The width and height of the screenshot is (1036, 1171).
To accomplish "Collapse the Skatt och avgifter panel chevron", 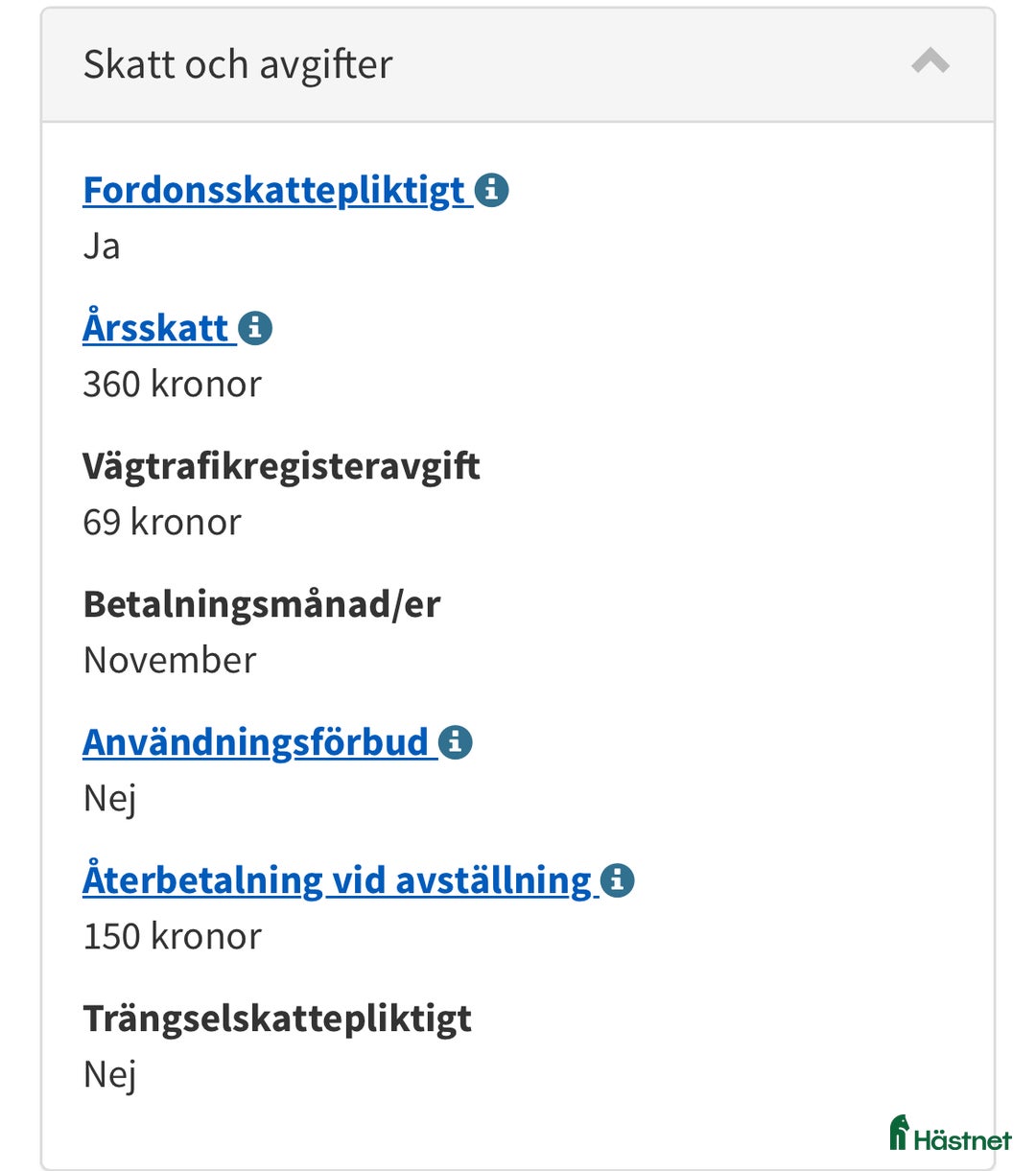I will [x=930, y=62].
